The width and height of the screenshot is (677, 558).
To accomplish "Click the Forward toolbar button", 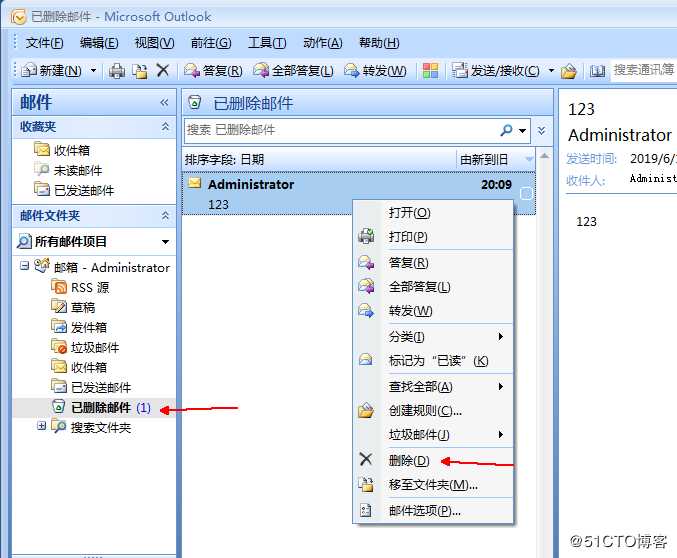I will (375, 70).
